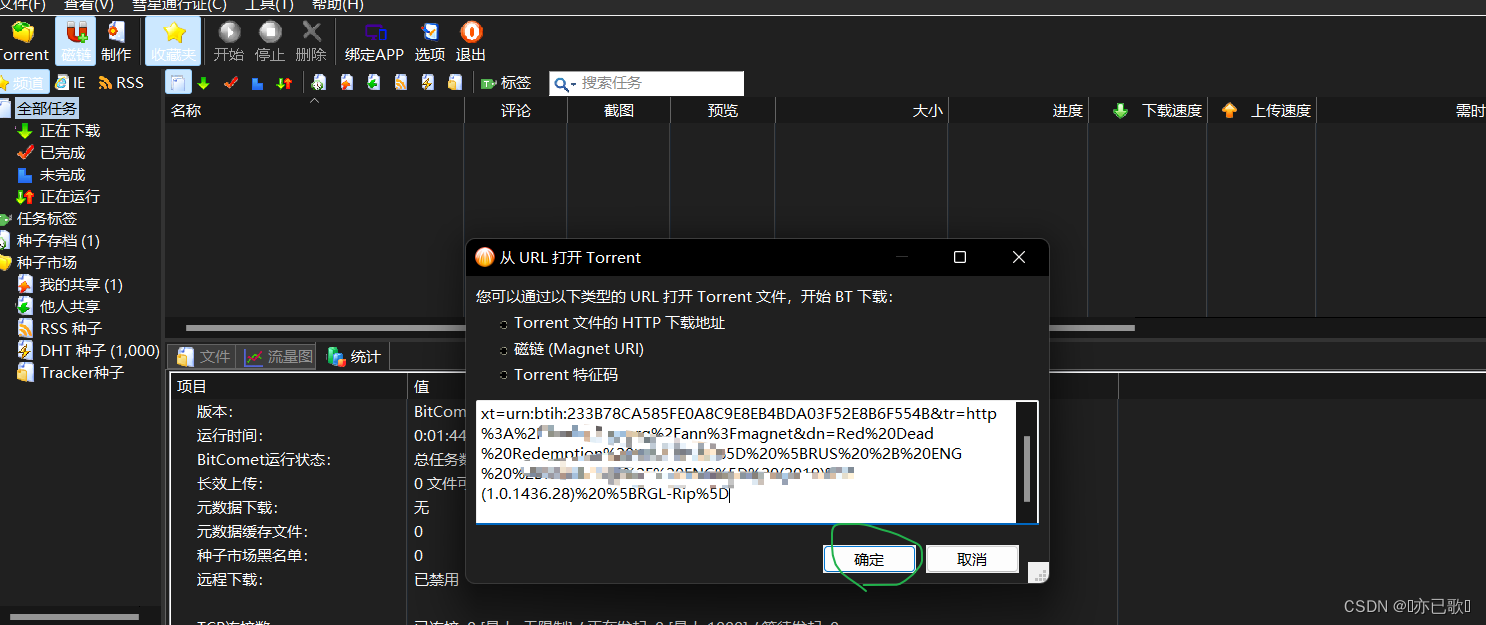Open others' shares green-arrow icon in small toolbar
The image size is (1486, 625).
373,83
